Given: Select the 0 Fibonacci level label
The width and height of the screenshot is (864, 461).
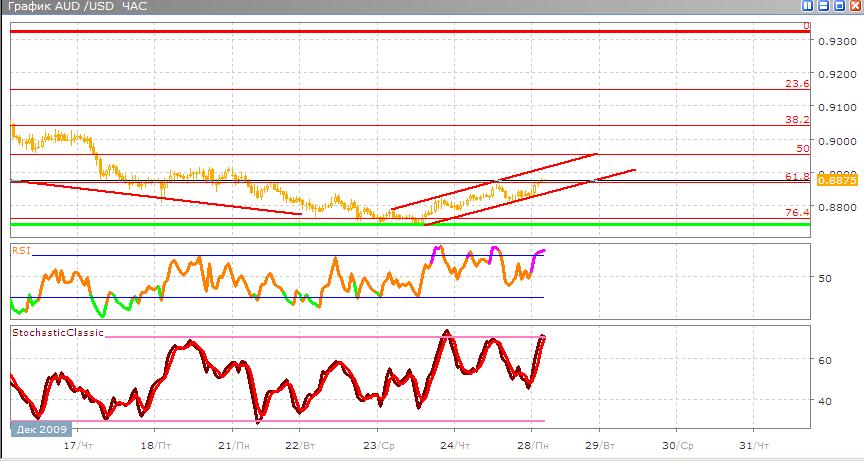Looking at the screenshot, I should coord(806,26).
